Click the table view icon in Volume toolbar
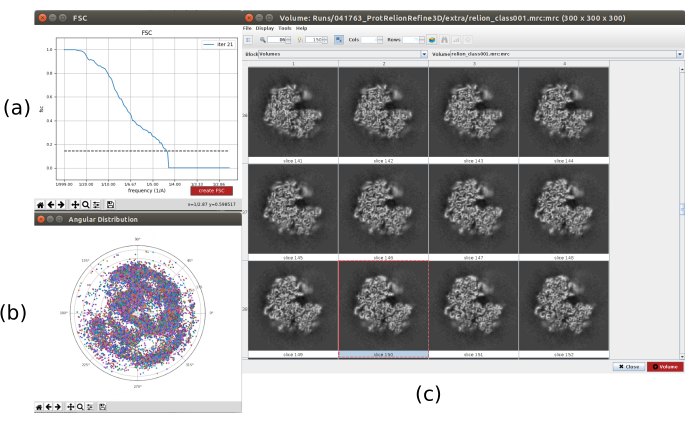The height and width of the screenshot is (423, 685). coord(248,40)
